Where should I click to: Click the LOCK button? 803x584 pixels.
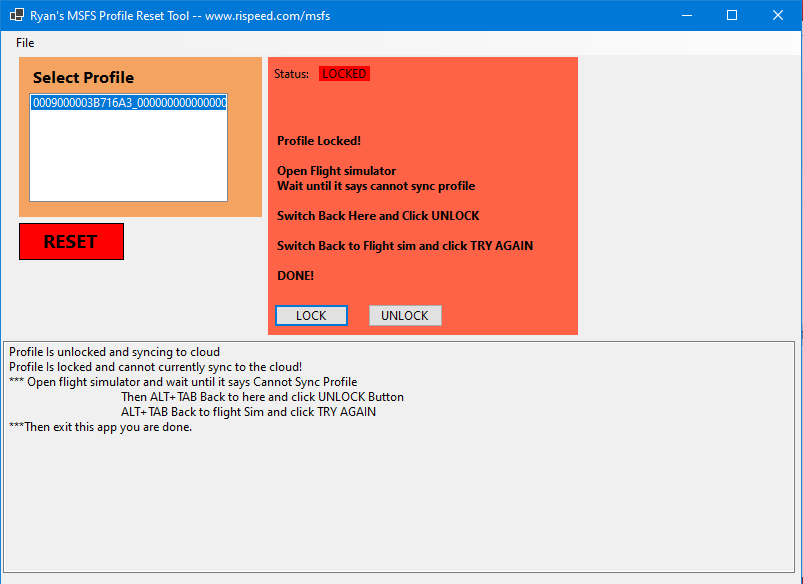click(x=311, y=316)
